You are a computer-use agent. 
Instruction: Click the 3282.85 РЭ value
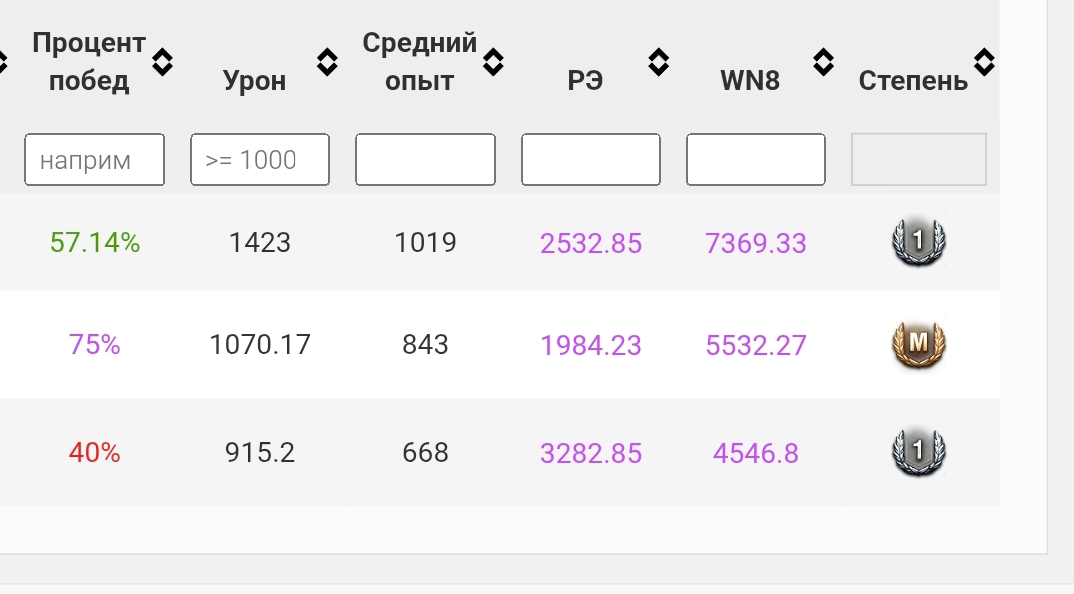[x=591, y=453]
